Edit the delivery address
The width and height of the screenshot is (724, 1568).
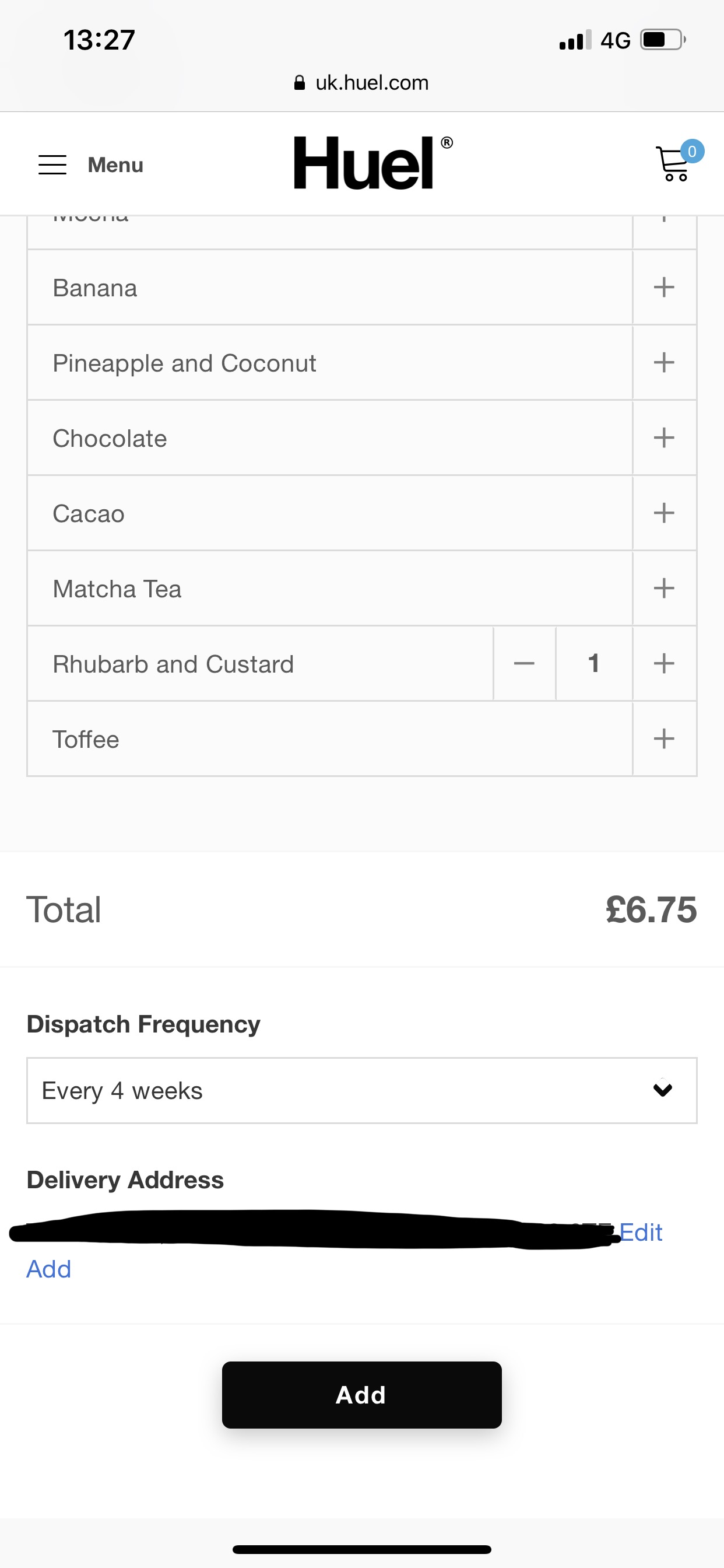pyautogui.click(x=641, y=1233)
